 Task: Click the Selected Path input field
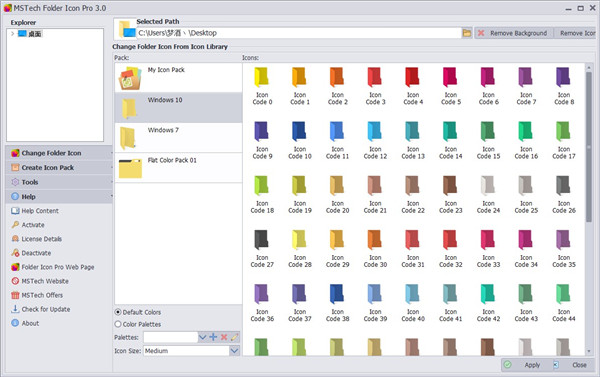[298, 33]
